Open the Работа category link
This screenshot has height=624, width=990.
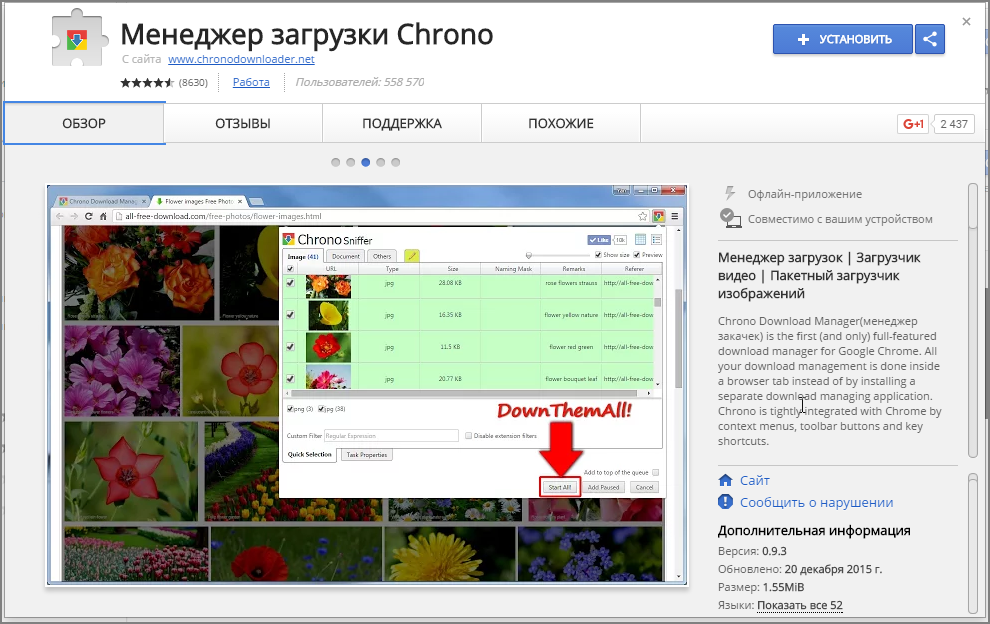pyautogui.click(x=251, y=82)
